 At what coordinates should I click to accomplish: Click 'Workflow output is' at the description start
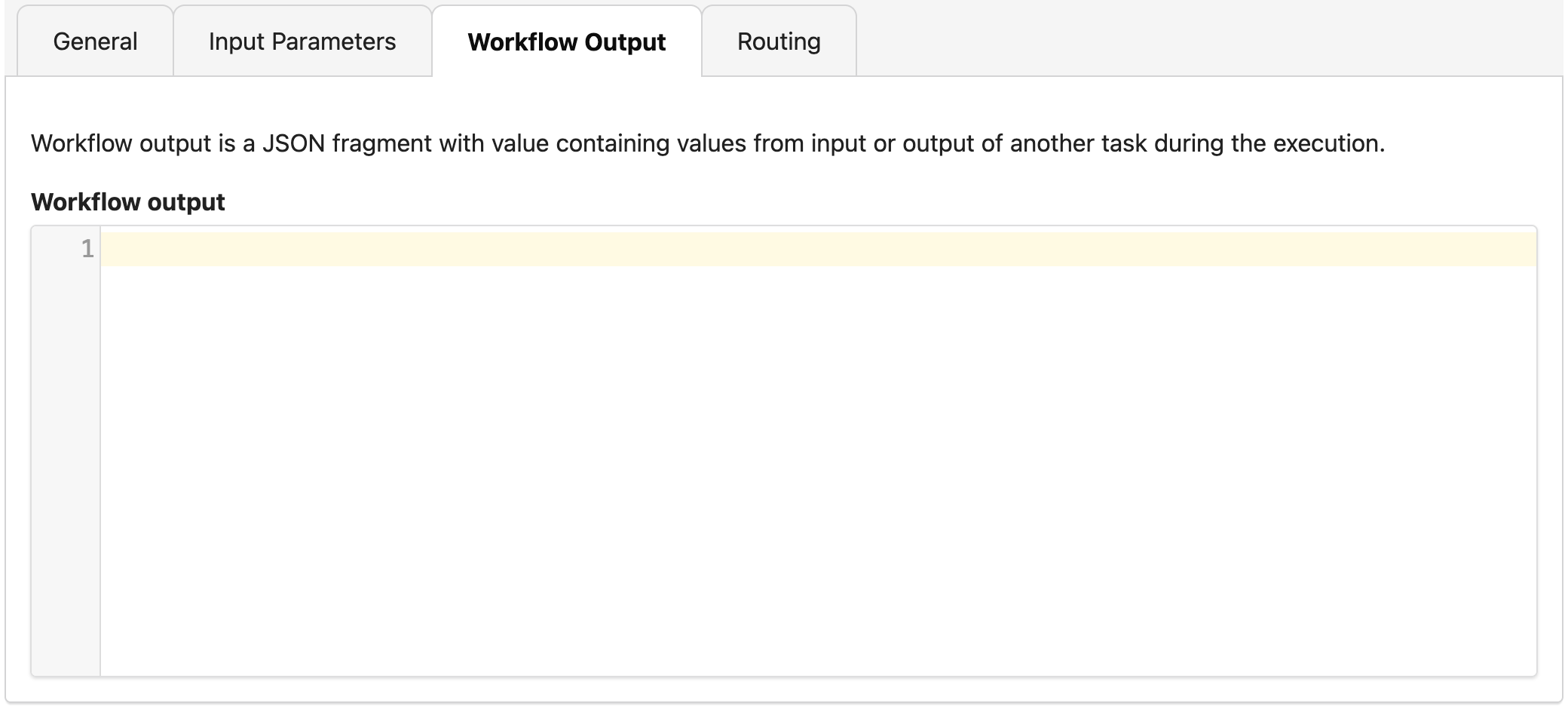click(x=133, y=143)
